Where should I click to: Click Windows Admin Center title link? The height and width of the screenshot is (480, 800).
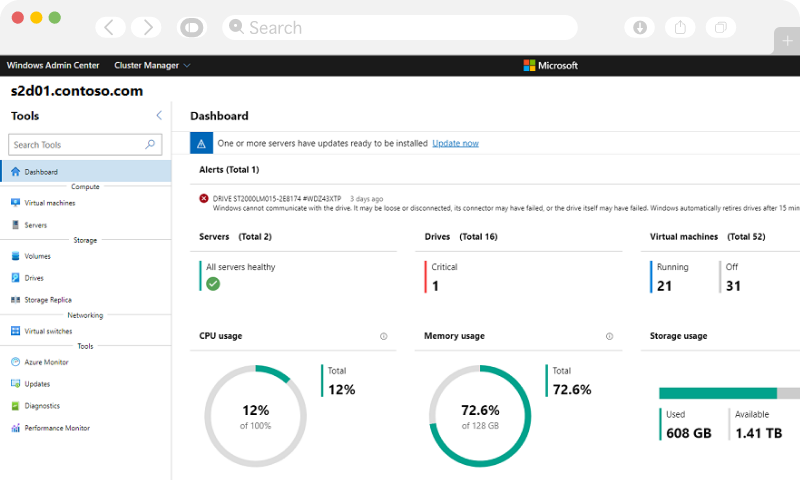point(53,65)
